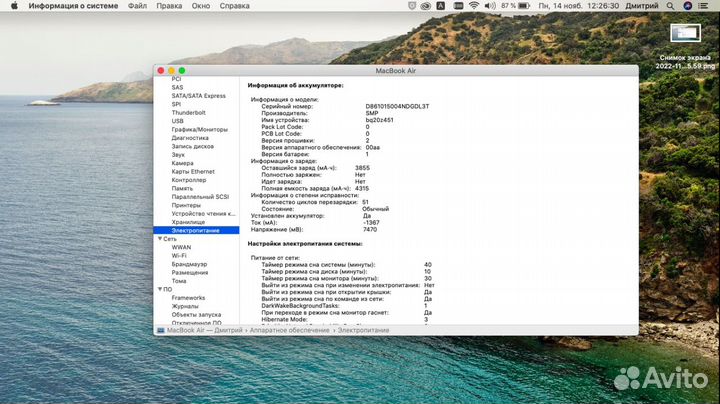Viewport: 720px width, 404px height.
Task: Open Siri from menu bar
Action: click(x=687, y=6)
